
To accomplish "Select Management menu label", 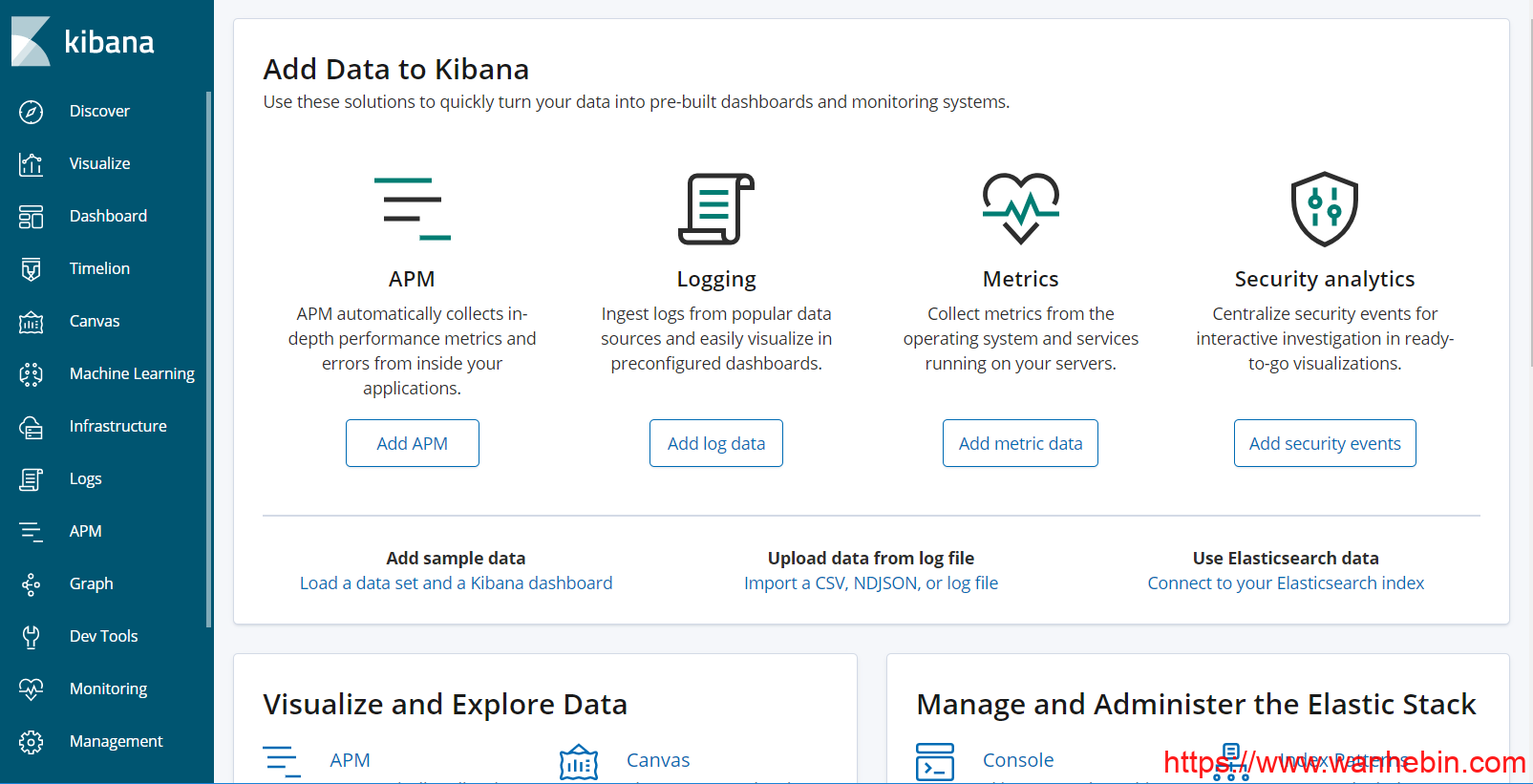I will [116, 741].
